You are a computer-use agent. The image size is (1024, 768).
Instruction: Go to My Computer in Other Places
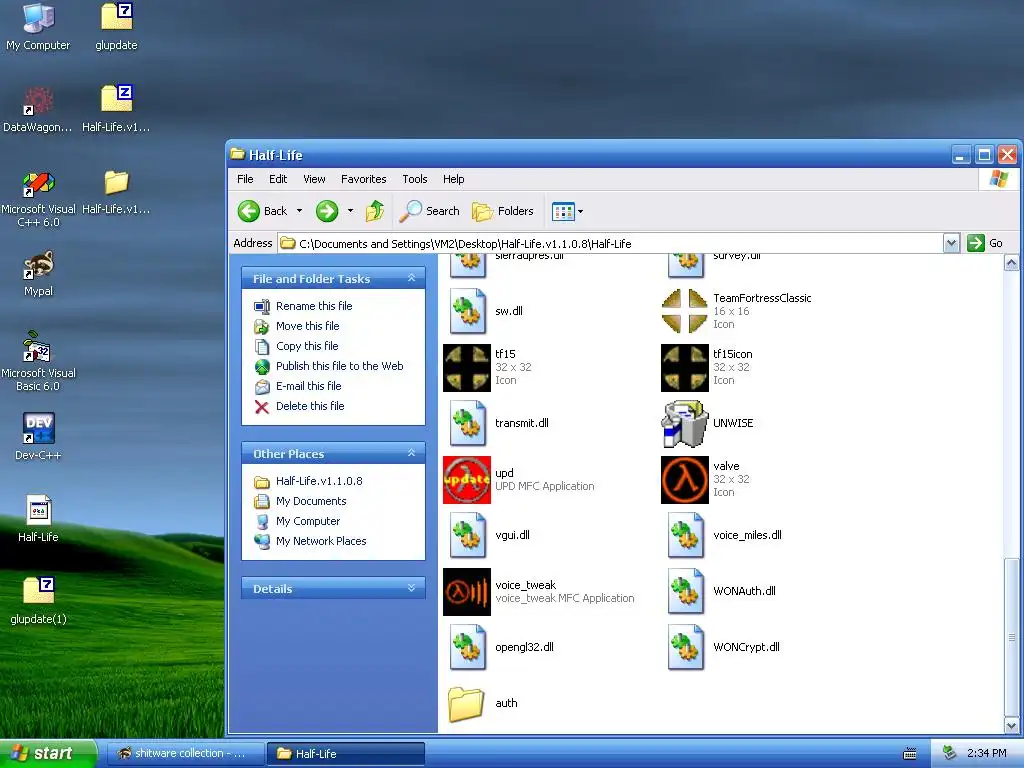(x=308, y=521)
